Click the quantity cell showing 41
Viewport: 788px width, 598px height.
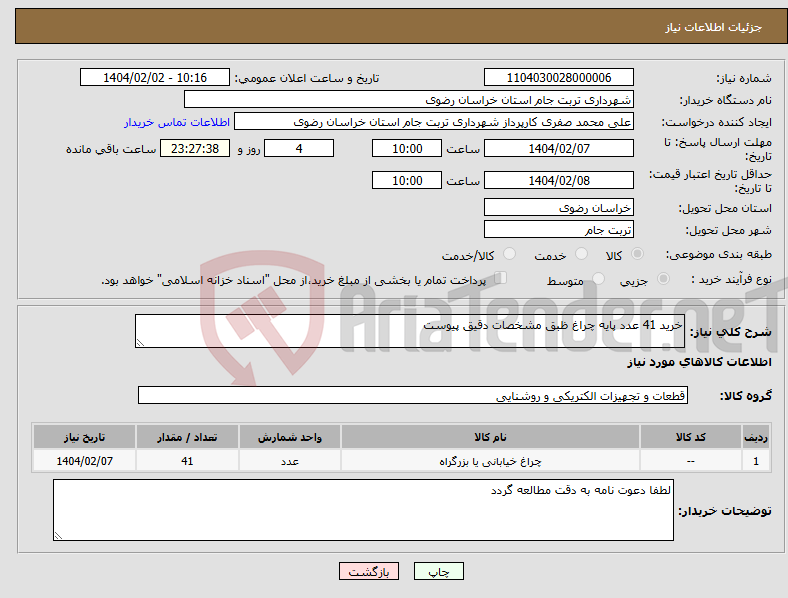coord(187,461)
